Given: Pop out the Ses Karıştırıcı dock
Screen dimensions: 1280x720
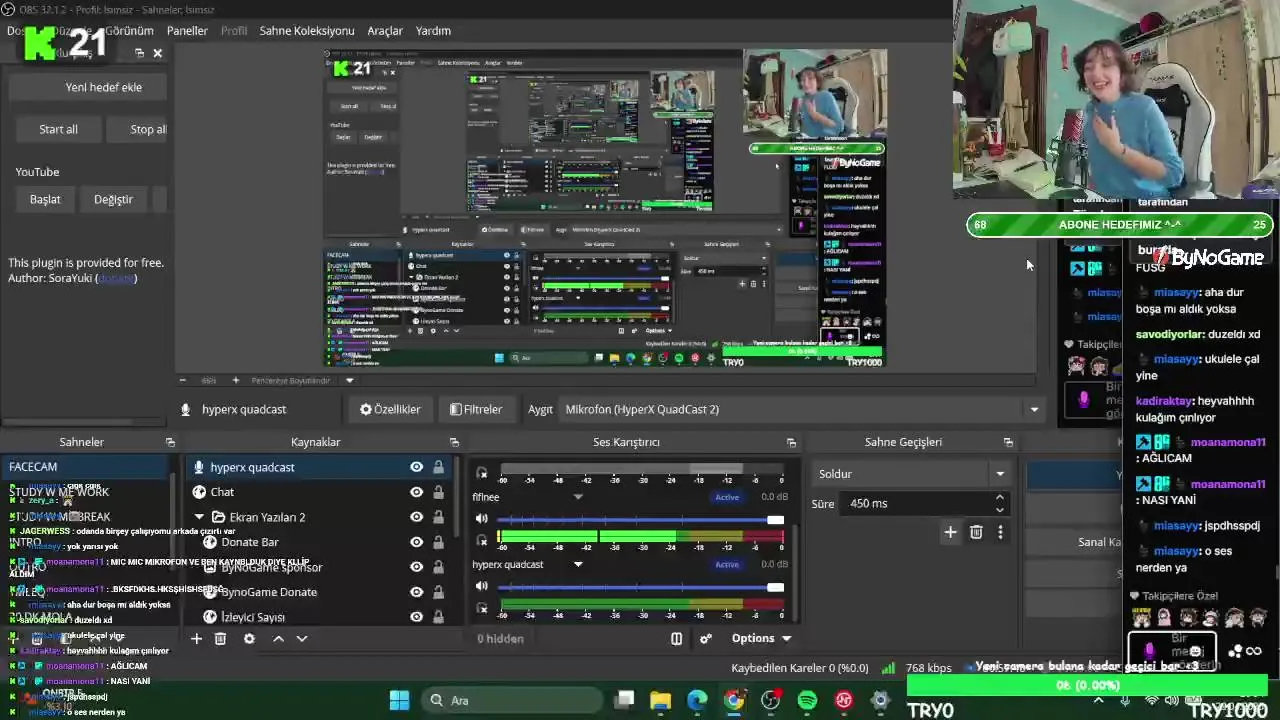Looking at the screenshot, I should click(791, 442).
